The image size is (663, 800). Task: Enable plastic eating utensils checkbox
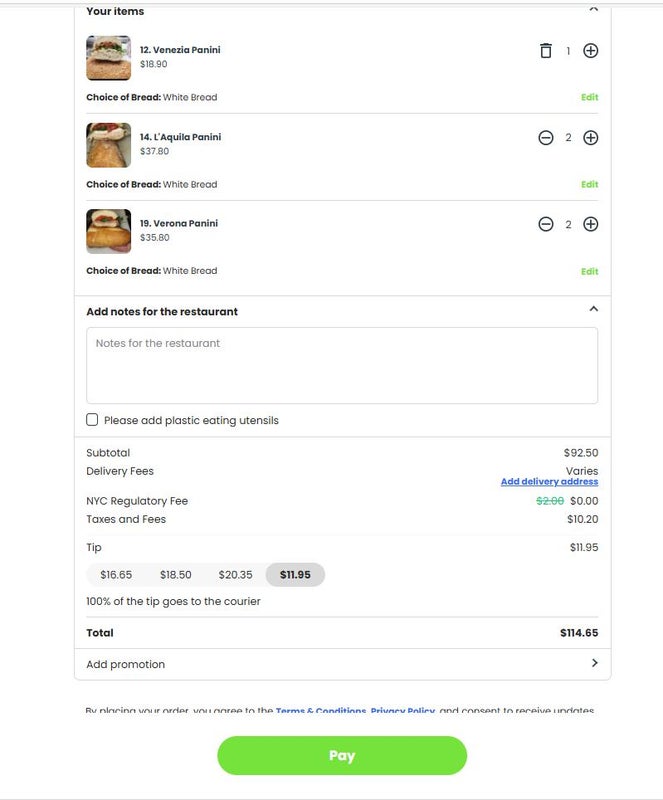click(92, 420)
